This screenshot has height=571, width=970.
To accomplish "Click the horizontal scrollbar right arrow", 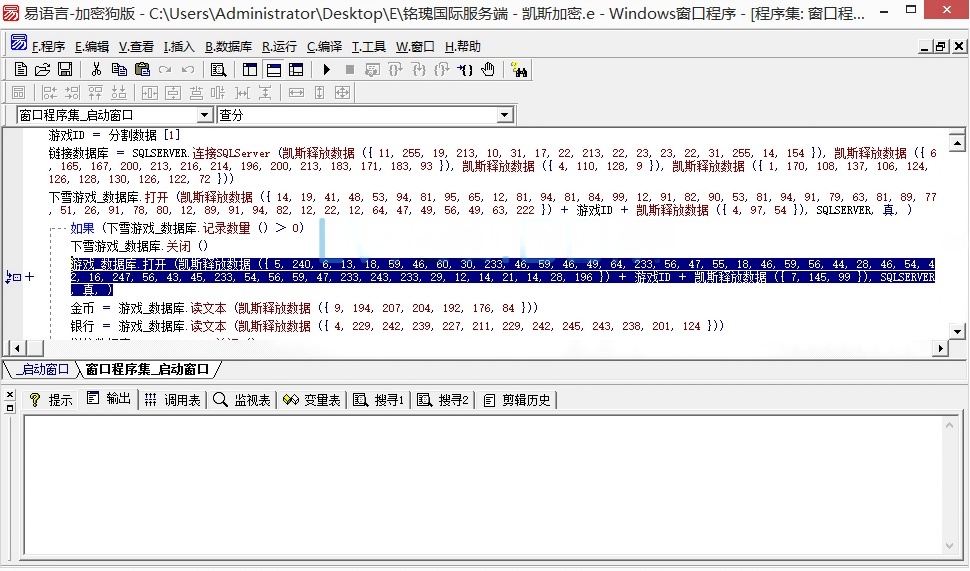I will [x=940, y=348].
